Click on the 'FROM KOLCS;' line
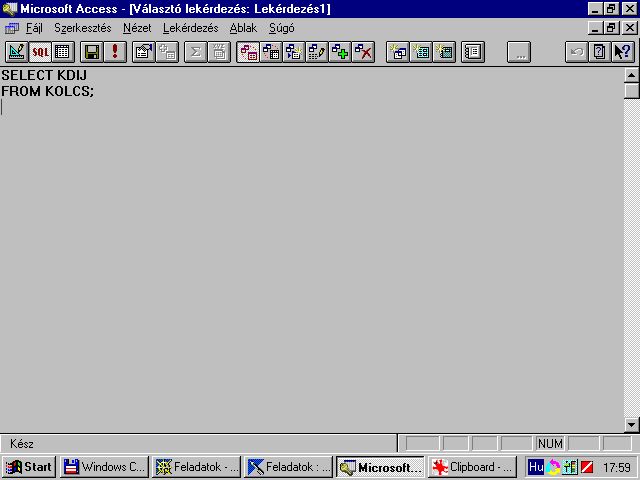The height and width of the screenshot is (480, 640). (48, 91)
